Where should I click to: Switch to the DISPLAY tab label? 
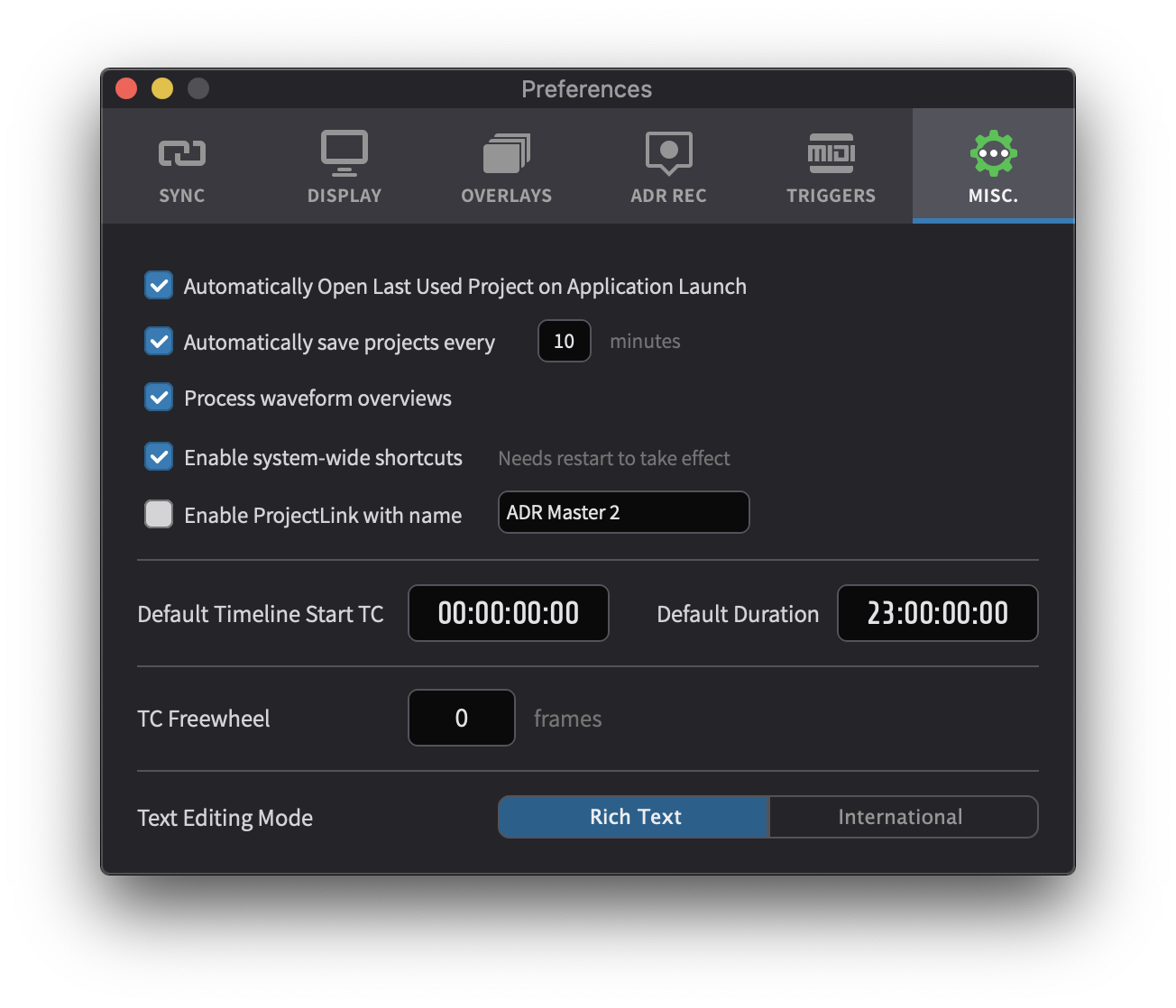(x=345, y=196)
